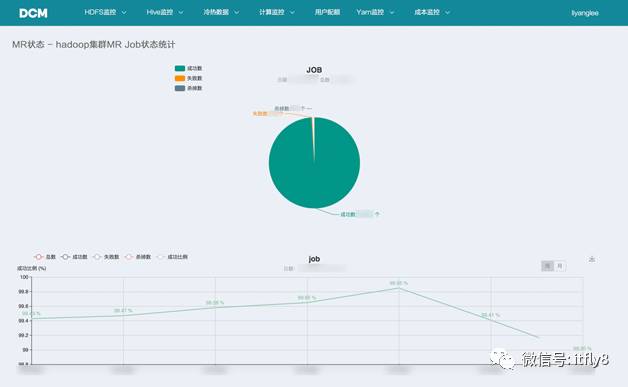Click the DCM logo
This screenshot has width=628, height=387.
click(x=33, y=13)
